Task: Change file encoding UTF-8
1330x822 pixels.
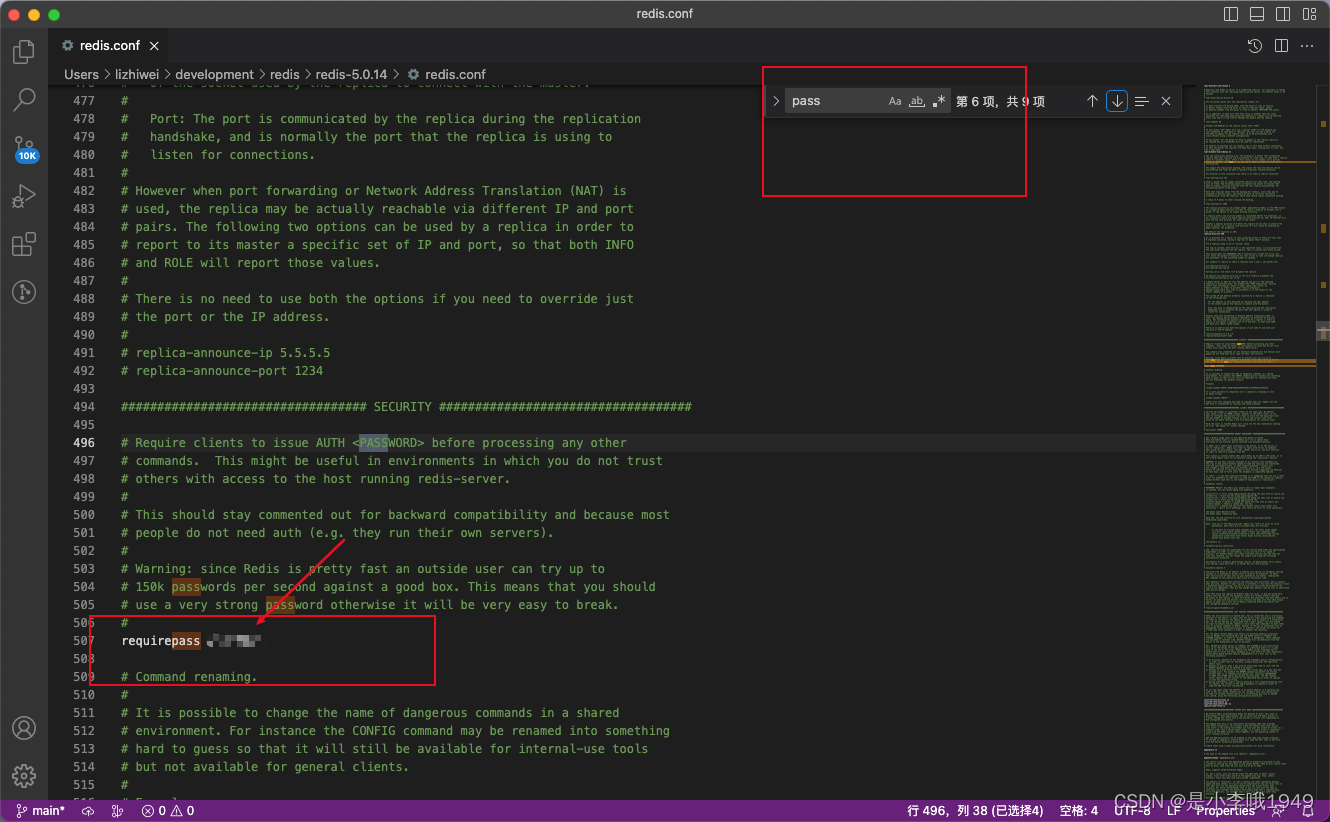Action: (x=1133, y=811)
